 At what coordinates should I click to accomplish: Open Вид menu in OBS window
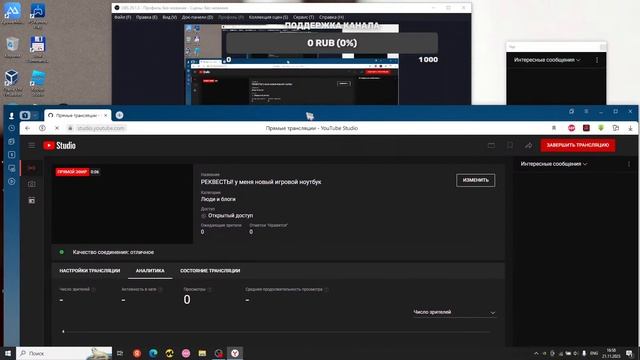coord(169,17)
